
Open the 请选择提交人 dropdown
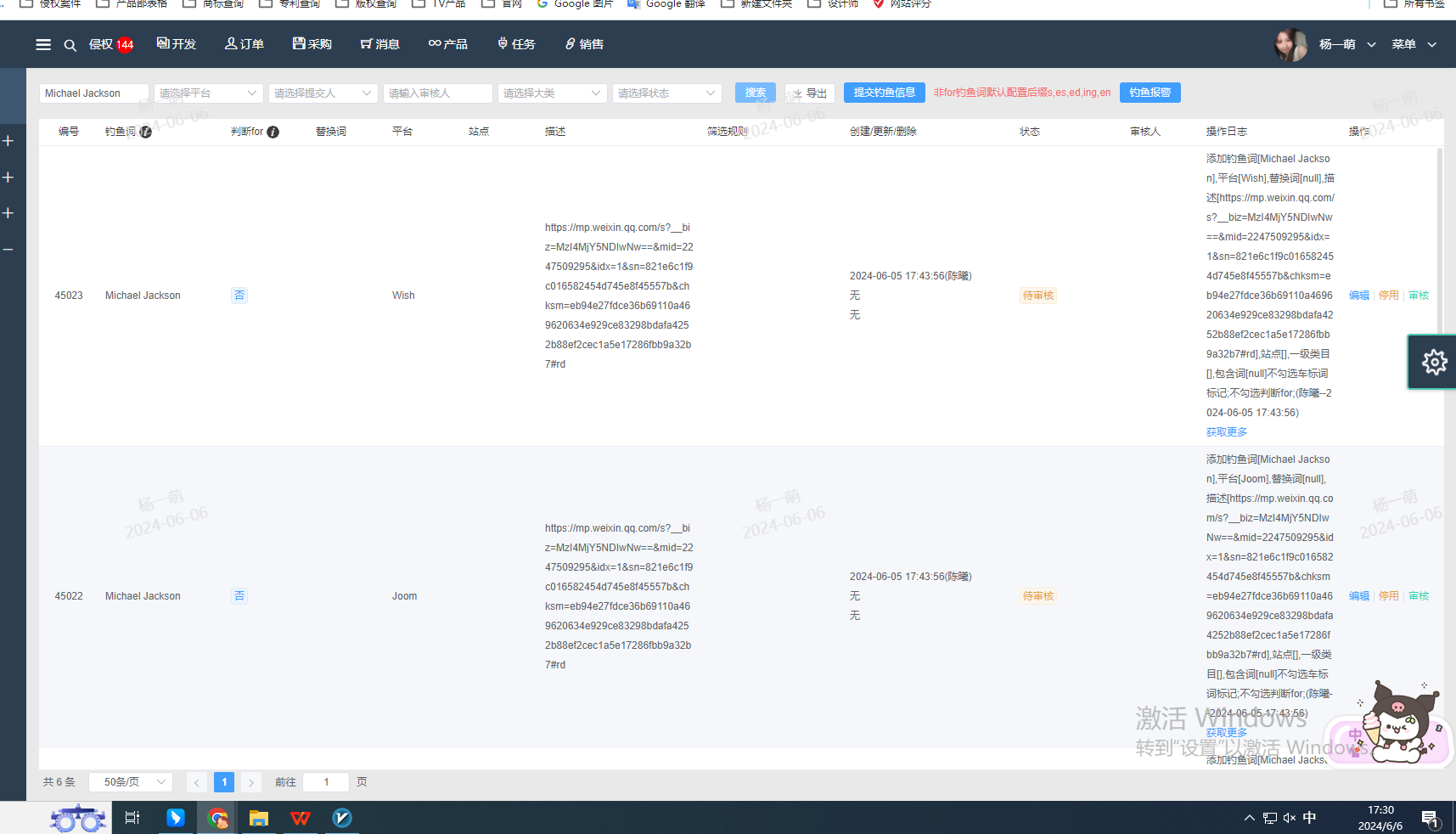[x=323, y=93]
